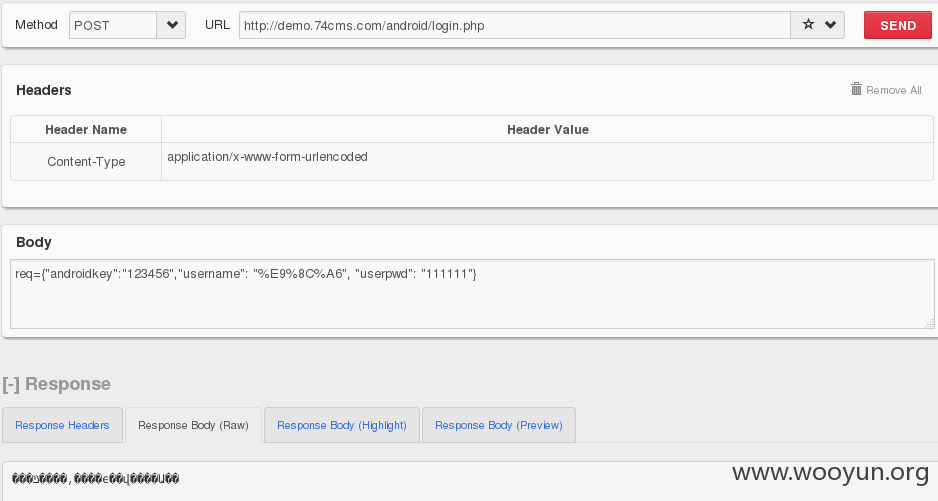938x501 pixels.
Task: Collapse the [-] Response section
Action: point(57,384)
